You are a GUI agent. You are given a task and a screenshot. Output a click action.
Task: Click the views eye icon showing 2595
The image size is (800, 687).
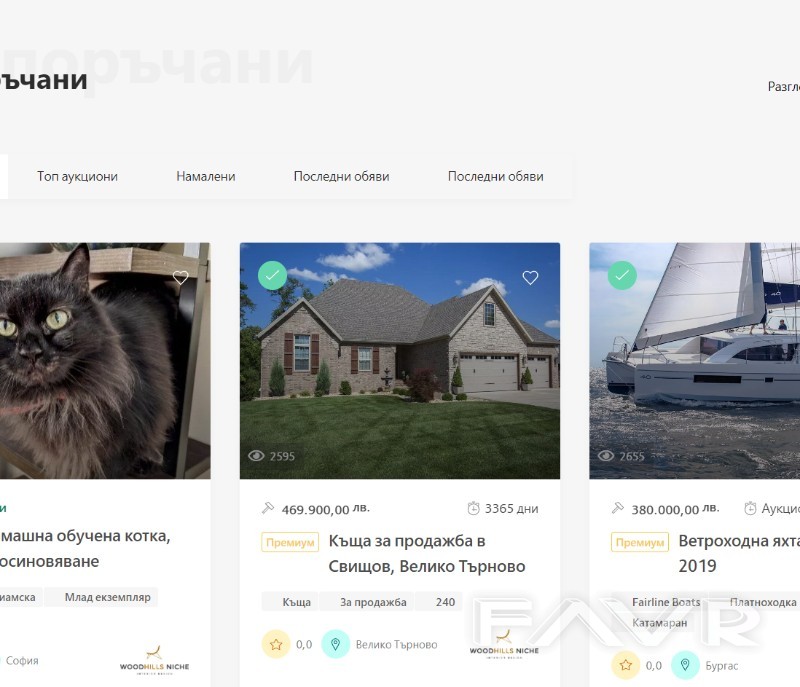[256, 455]
